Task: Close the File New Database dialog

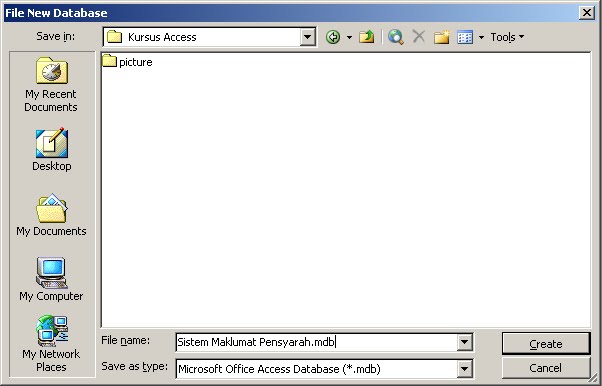Action: click(587, 13)
